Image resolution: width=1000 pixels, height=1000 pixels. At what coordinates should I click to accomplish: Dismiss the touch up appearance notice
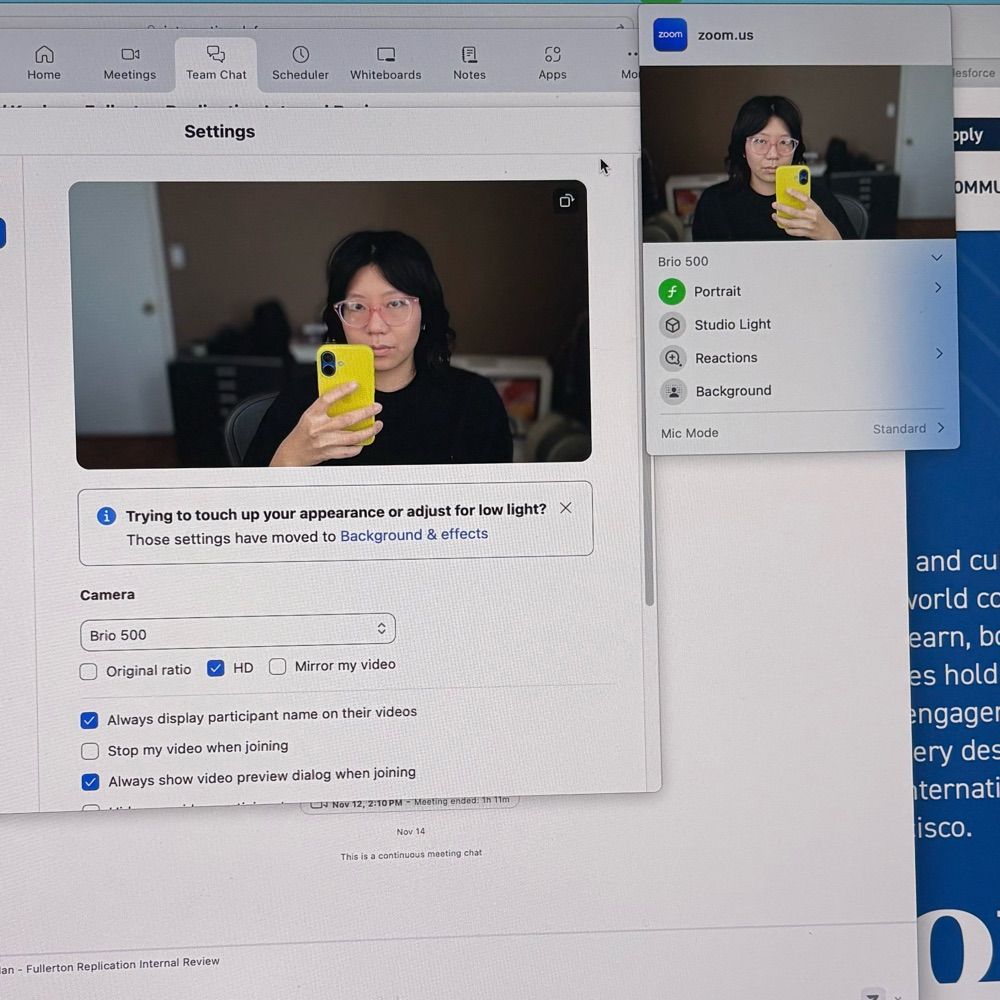coord(566,508)
